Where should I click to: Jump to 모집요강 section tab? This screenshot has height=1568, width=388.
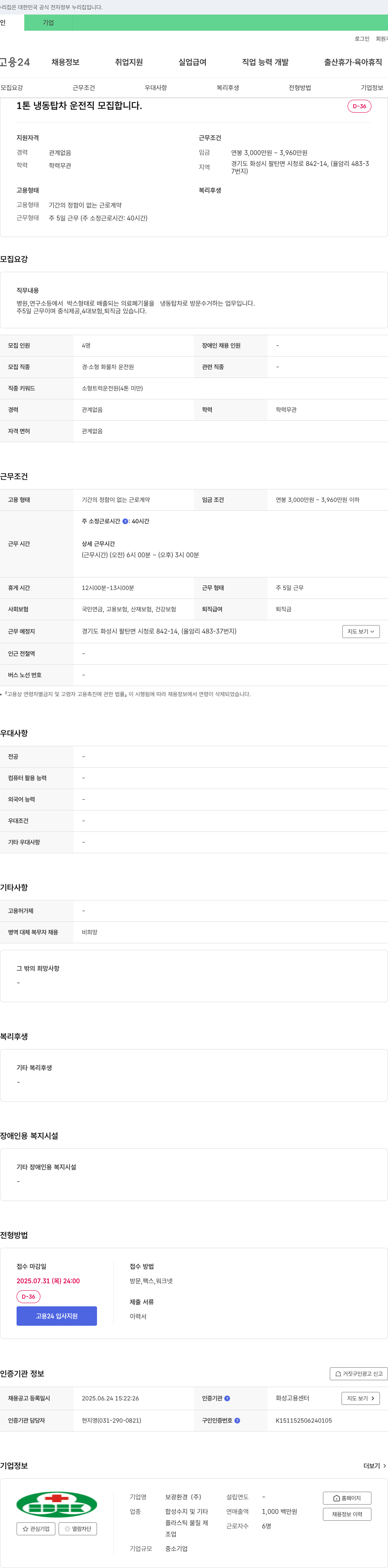(12, 88)
